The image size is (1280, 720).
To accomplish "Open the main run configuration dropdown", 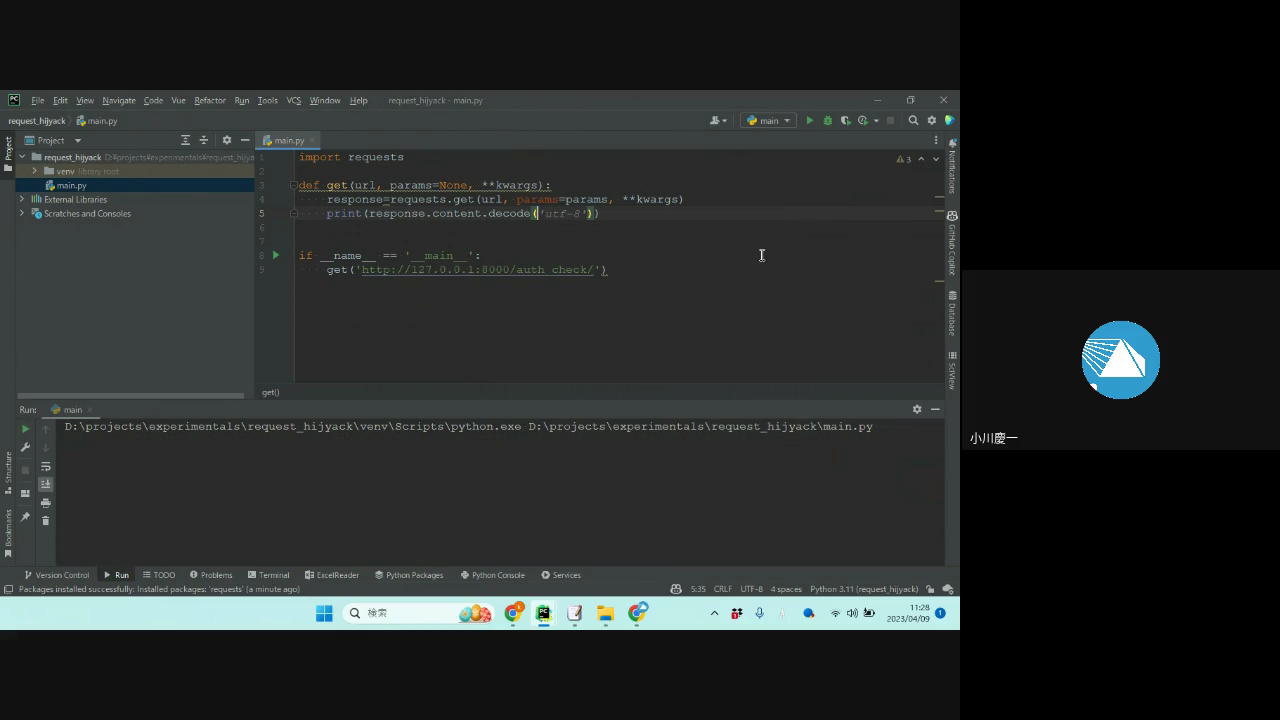I will [768, 121].
